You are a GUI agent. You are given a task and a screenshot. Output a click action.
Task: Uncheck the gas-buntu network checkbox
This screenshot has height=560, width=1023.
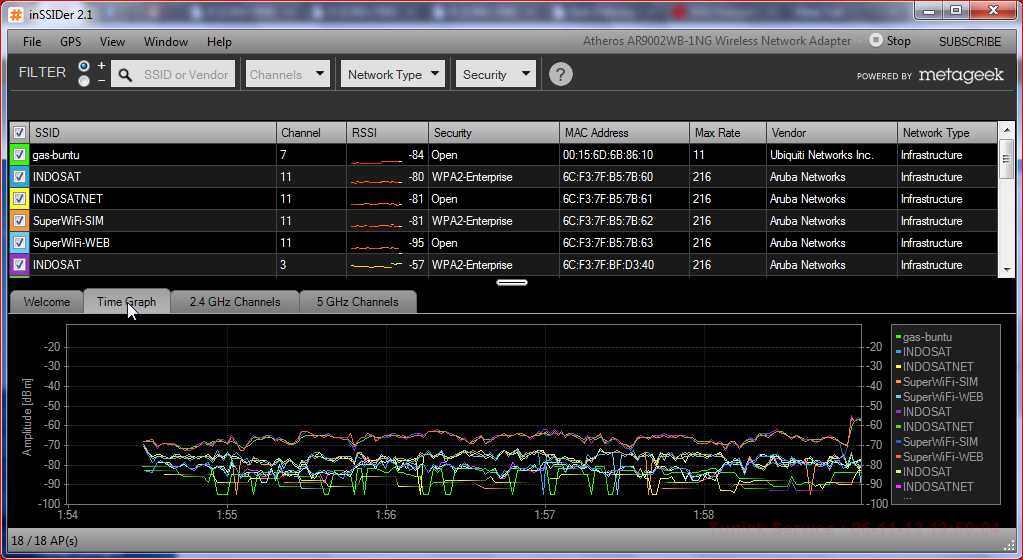[x=20, y=155]
